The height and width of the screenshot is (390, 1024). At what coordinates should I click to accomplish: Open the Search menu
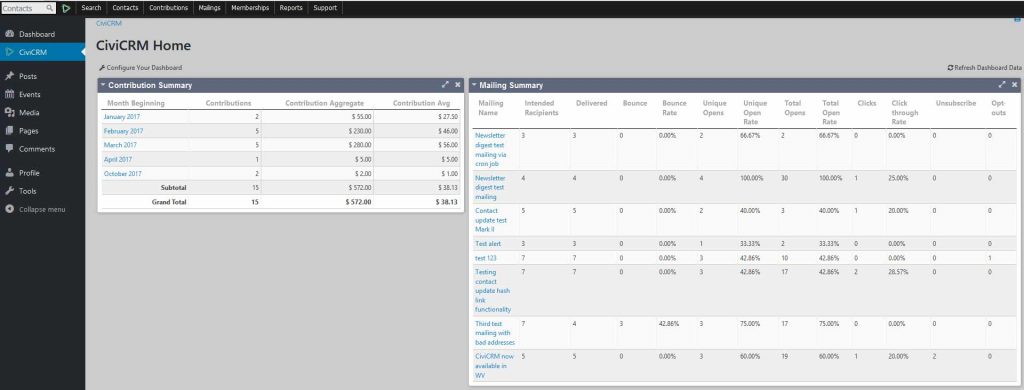[x=91, y=8]
